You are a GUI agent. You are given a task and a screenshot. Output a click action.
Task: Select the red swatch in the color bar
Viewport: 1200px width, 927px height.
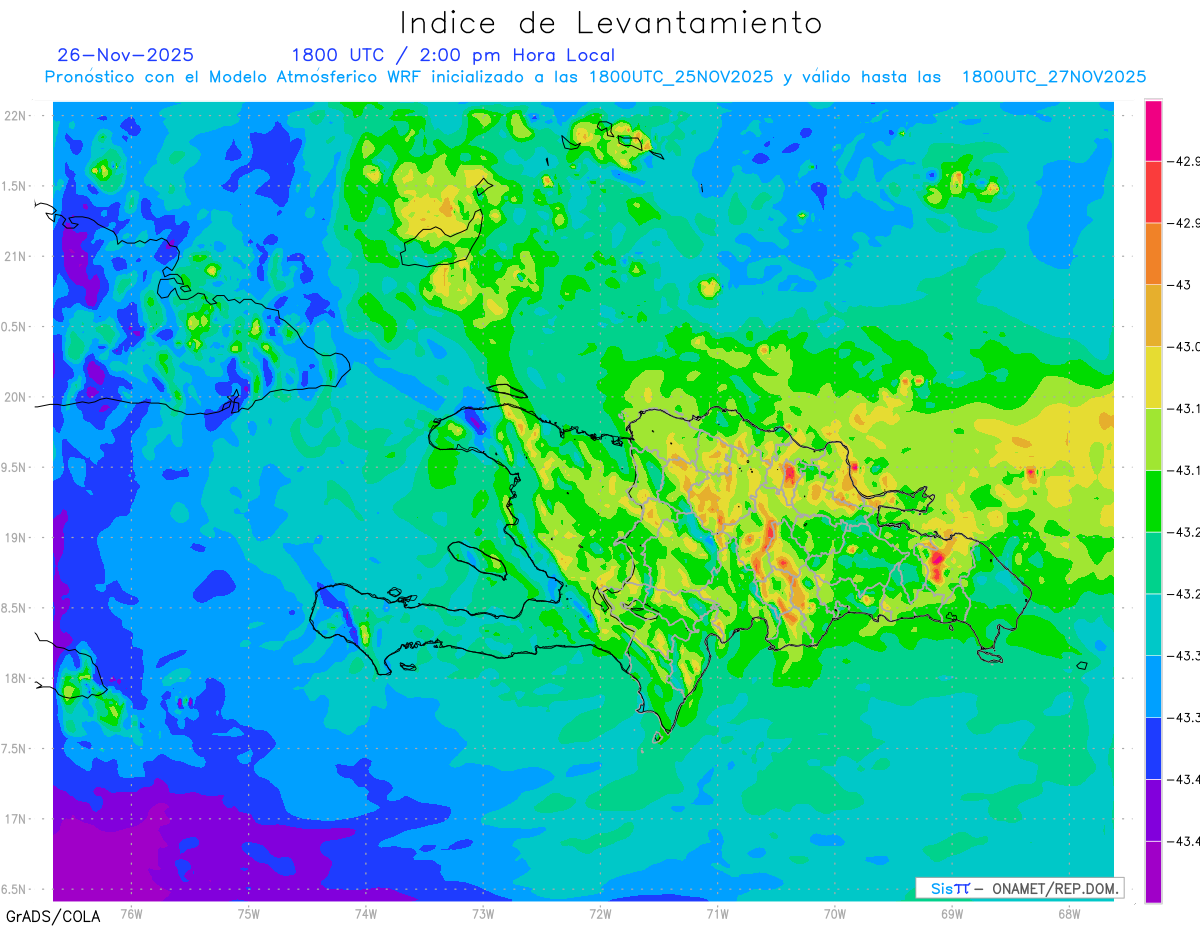tap(1153, 192)
